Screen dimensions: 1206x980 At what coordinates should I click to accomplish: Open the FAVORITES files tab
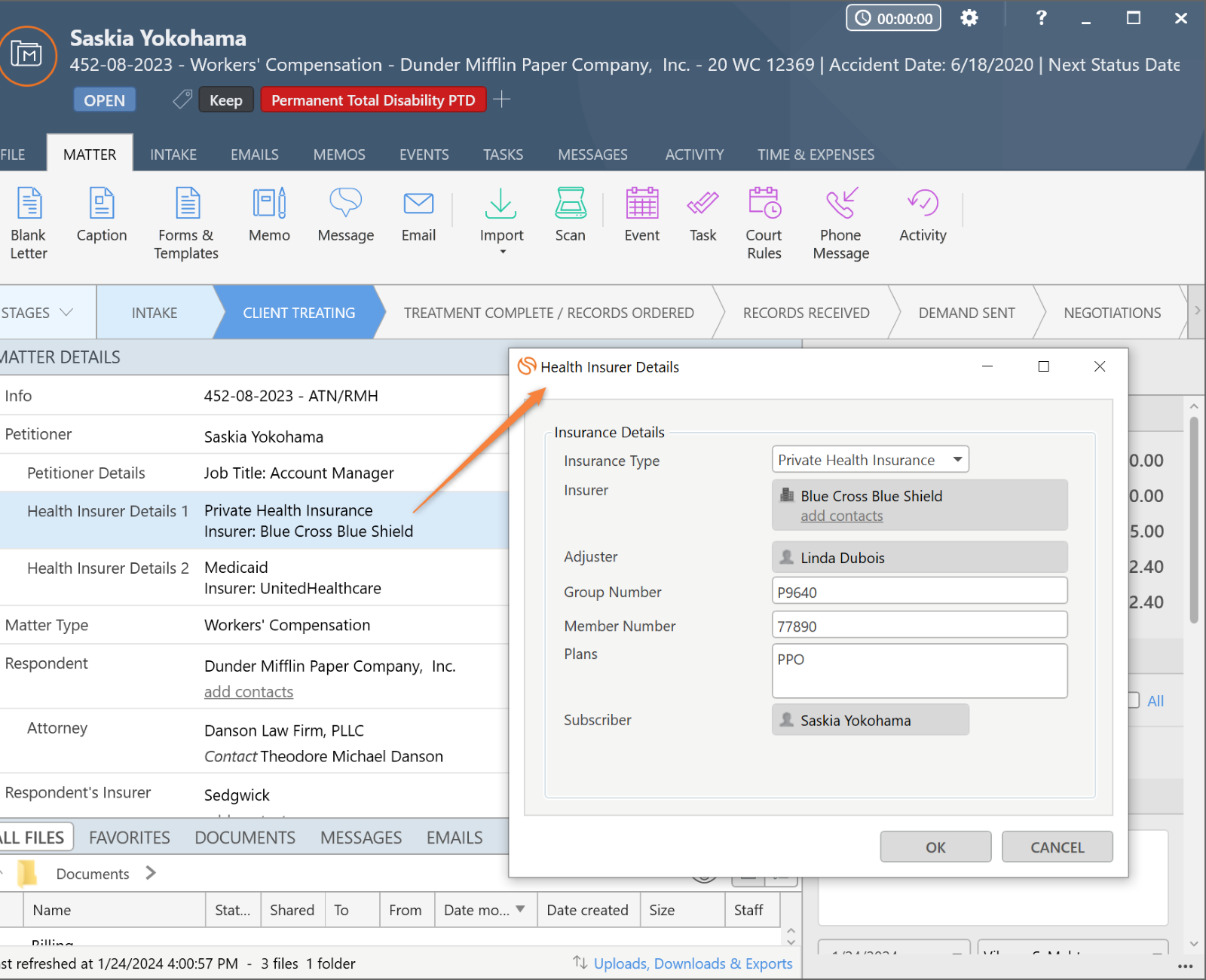click(x=130, y=838)
